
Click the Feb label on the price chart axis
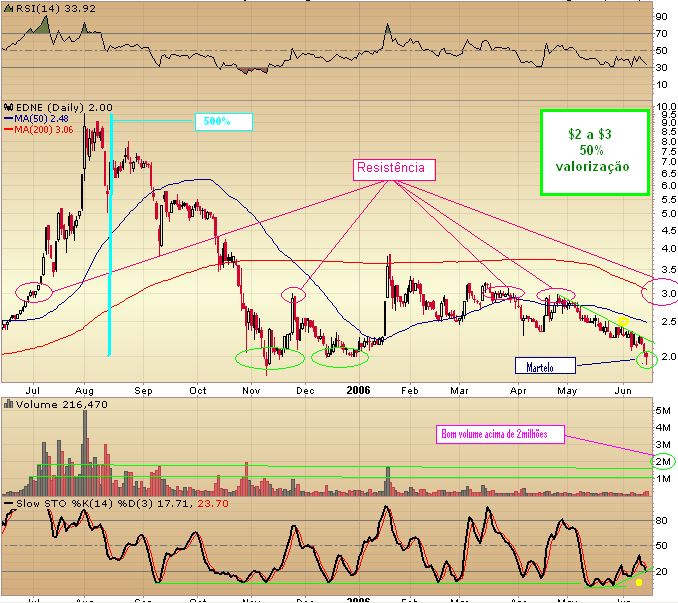[x=410, y=391]
